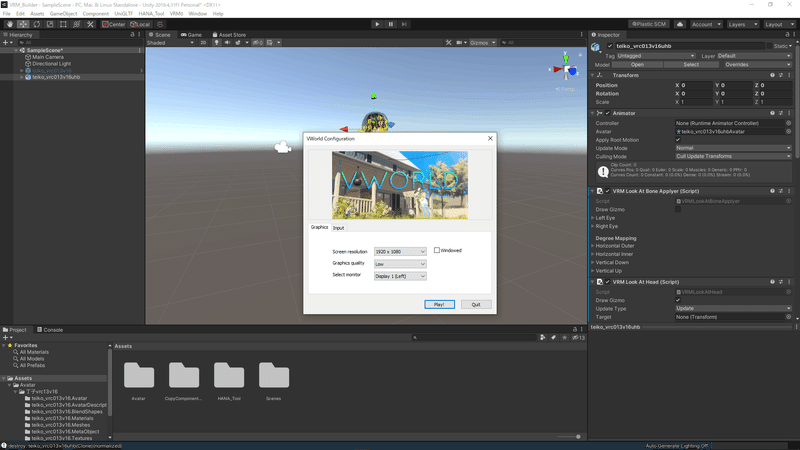
Task: Switch to the Console tab
Action: [49, 330]
